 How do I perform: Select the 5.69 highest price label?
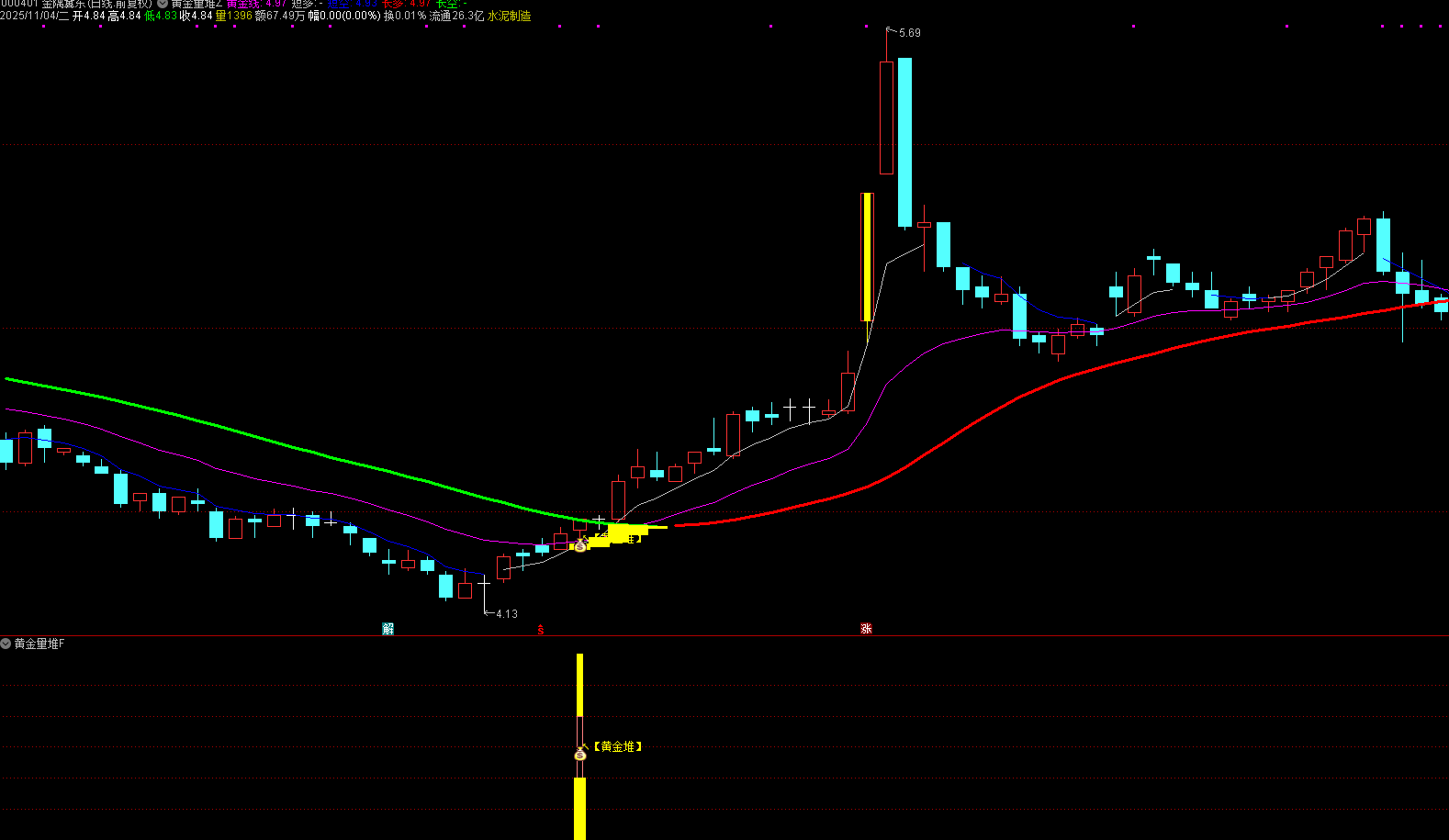click(909, 33)
